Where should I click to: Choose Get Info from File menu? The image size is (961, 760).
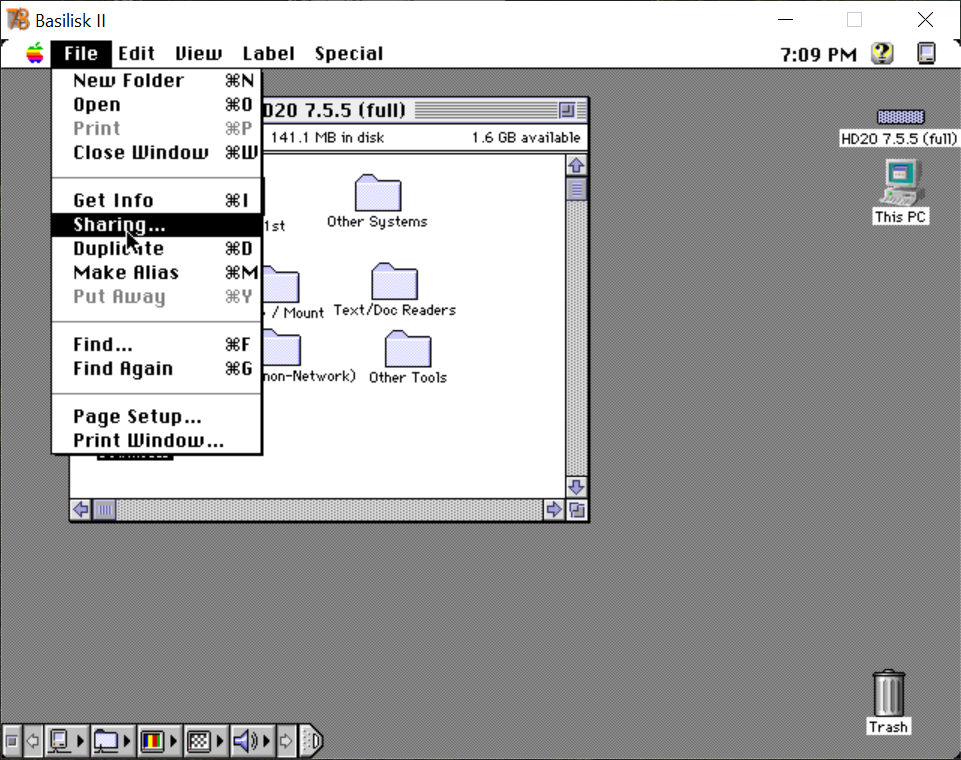[157, 200]
